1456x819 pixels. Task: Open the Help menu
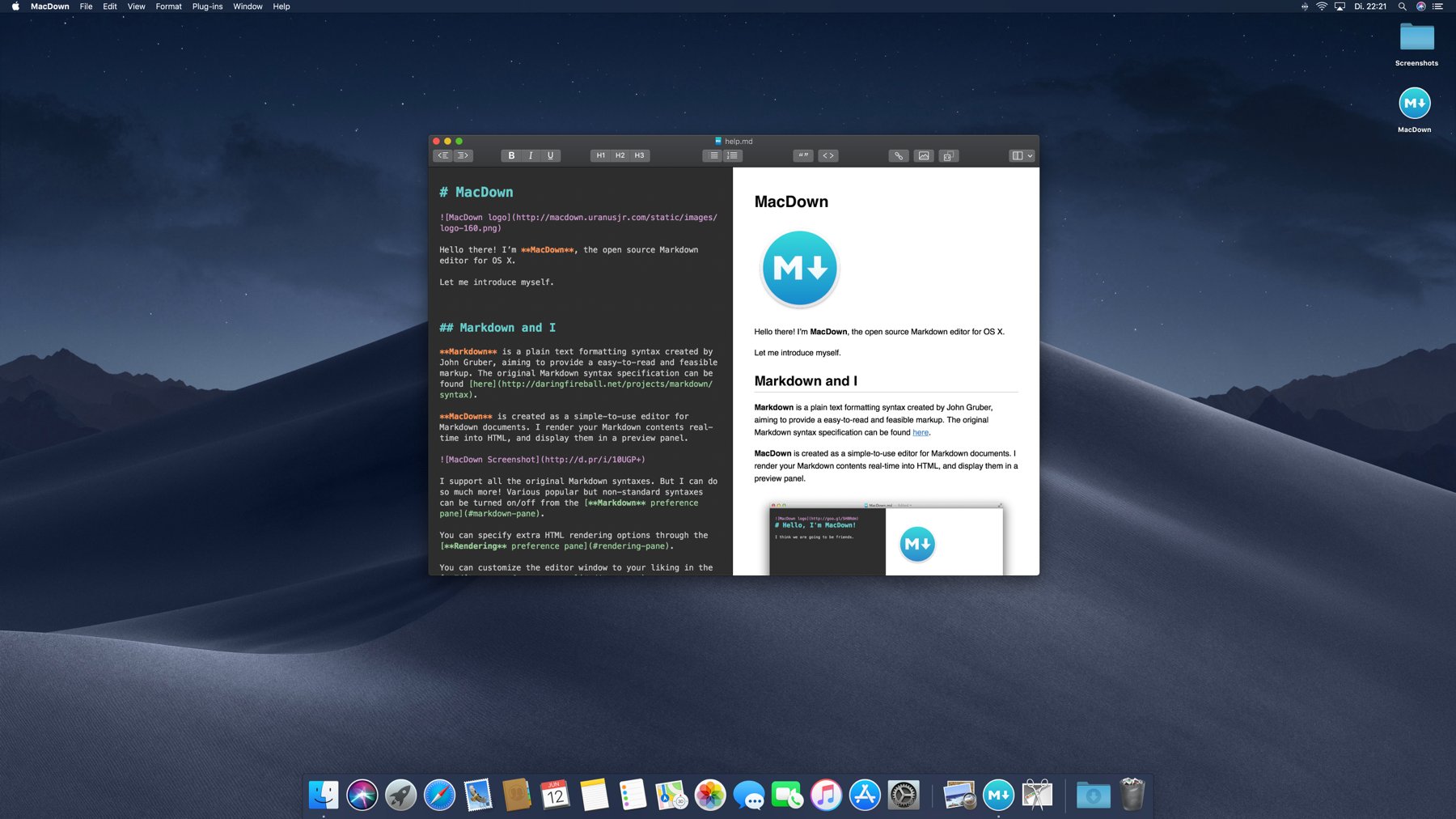point(281,6)
